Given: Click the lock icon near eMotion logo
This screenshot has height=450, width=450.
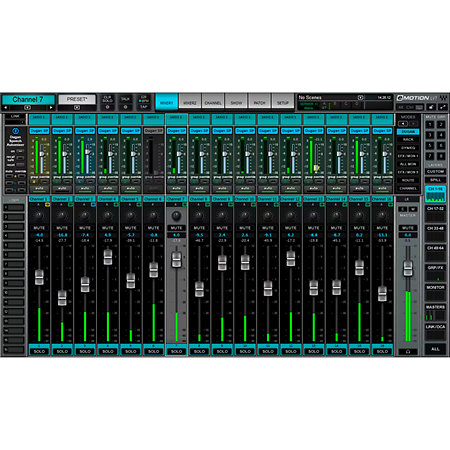Looking at the screenshot, I should click(x=431, y=107).
